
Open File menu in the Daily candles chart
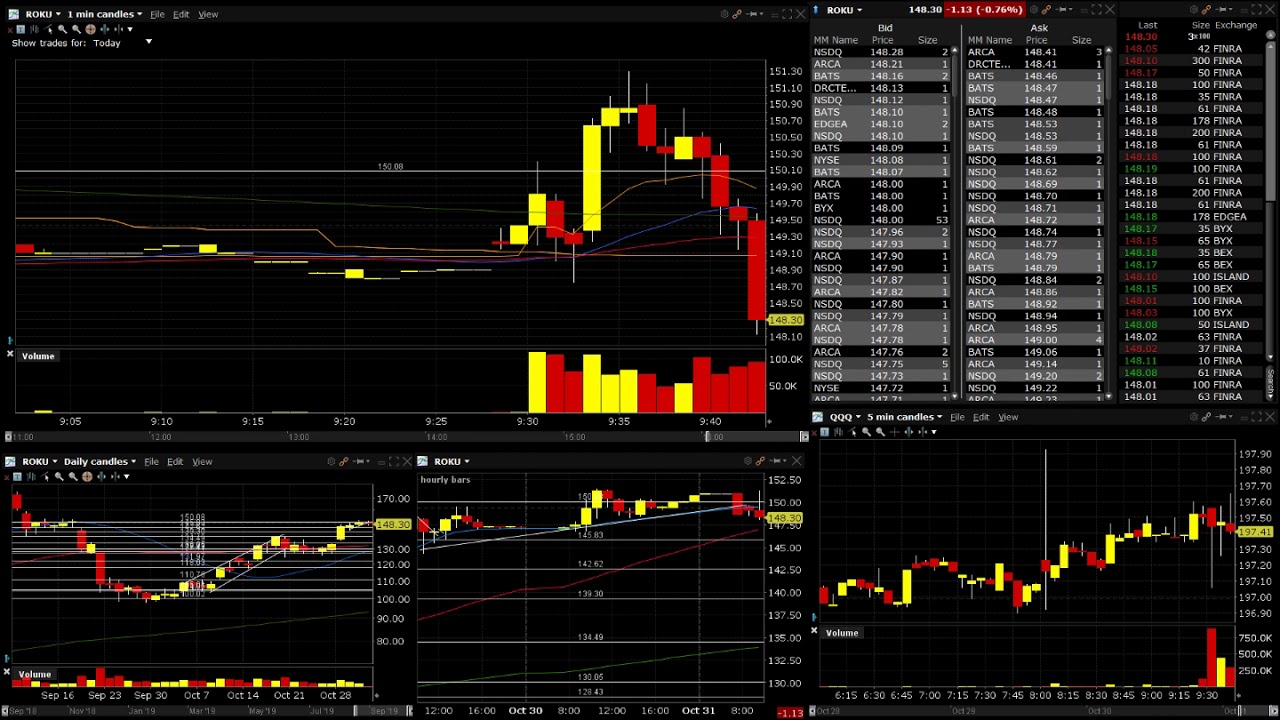(151, 461)
